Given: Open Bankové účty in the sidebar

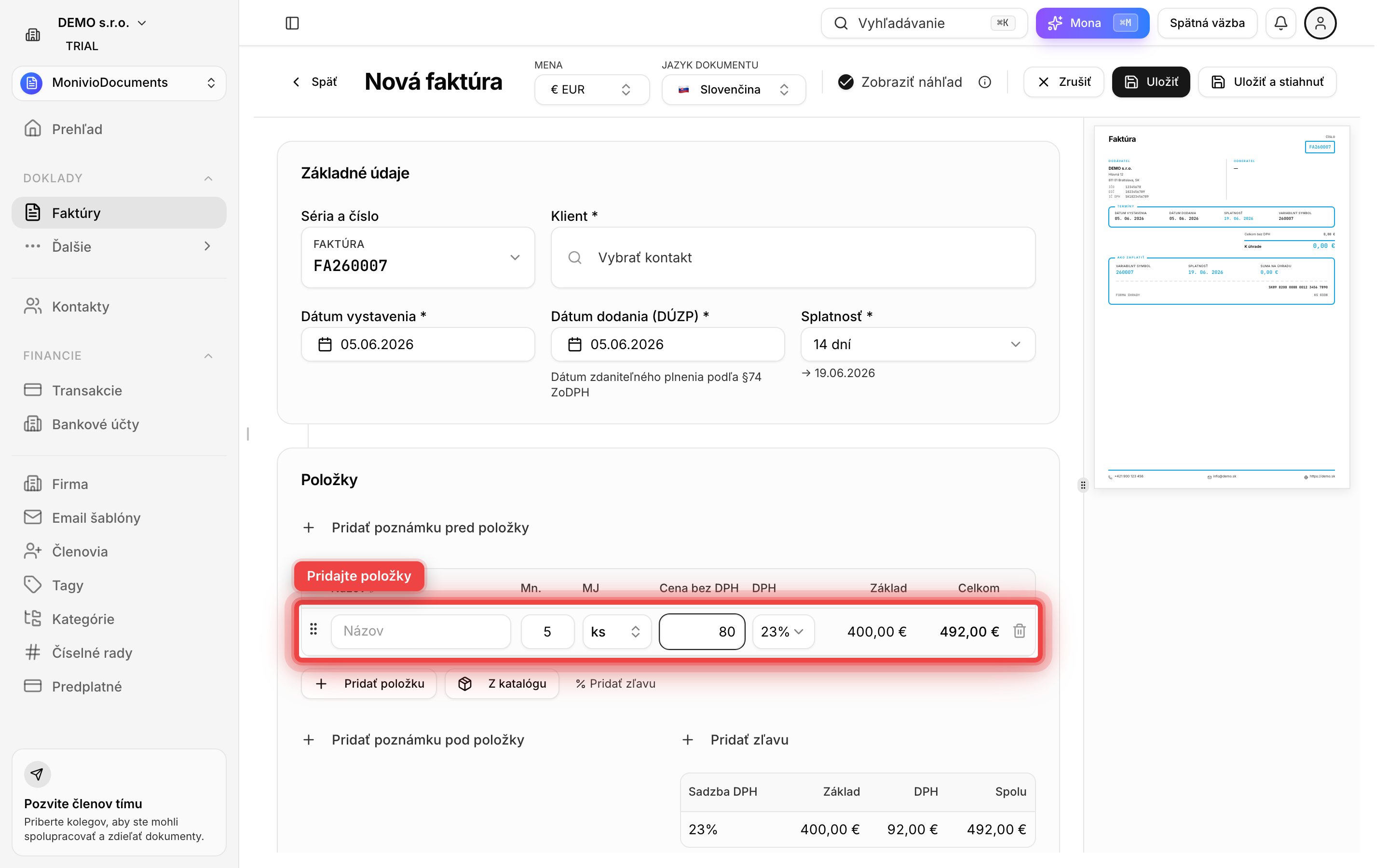Looking at the screenshot, I should point(119,424).
